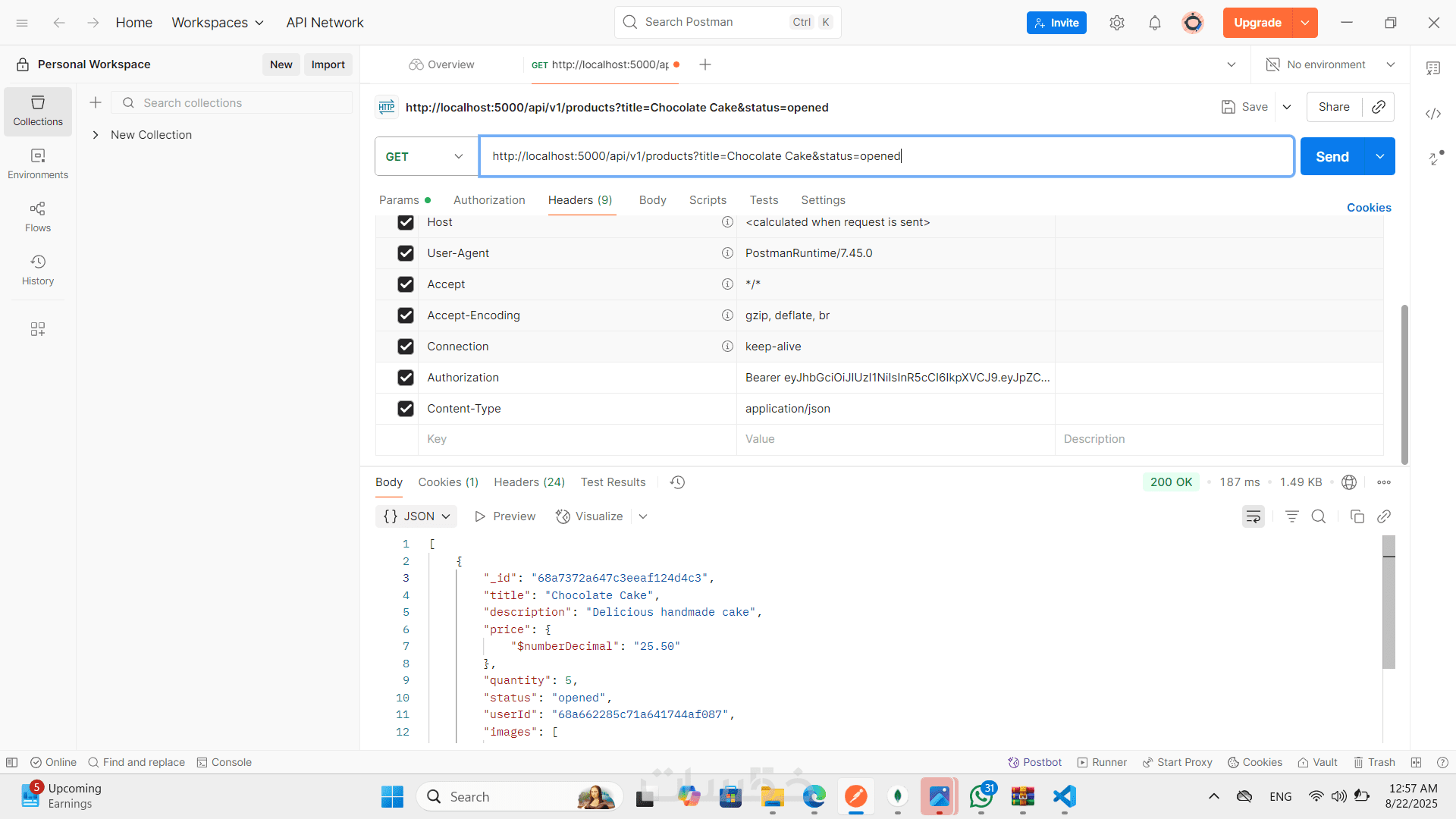Uncheck the Authorization header checkbox

point(406,378)
